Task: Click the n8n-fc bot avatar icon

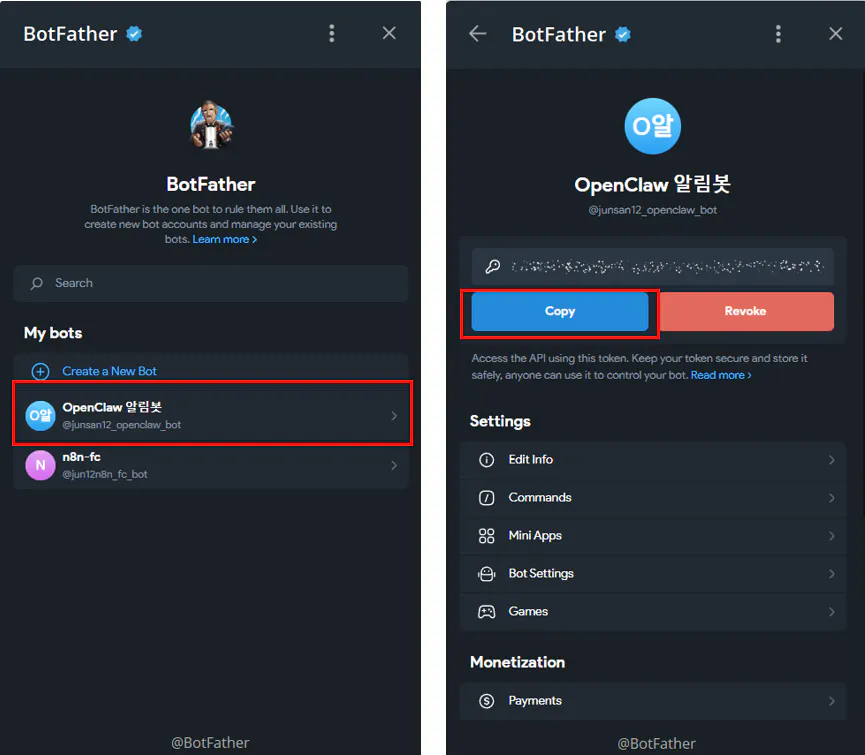Action: click(x=40, y=465)
